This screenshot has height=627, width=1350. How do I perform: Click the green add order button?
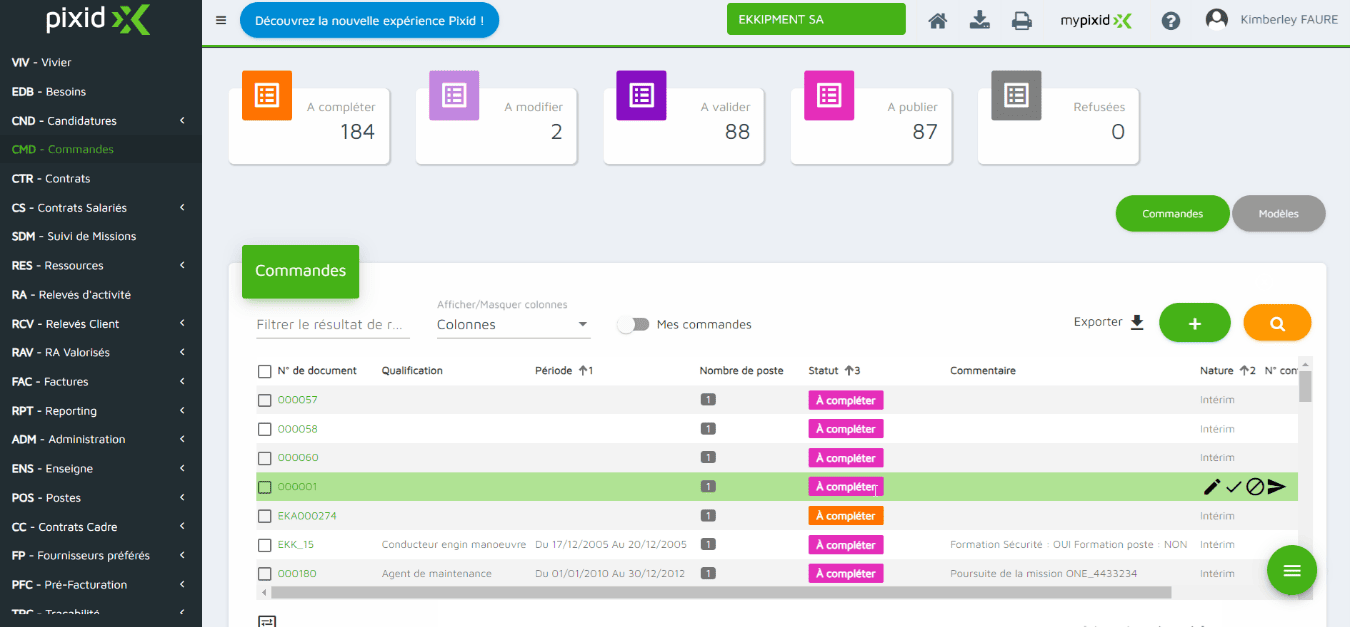tap(1194, 323)
